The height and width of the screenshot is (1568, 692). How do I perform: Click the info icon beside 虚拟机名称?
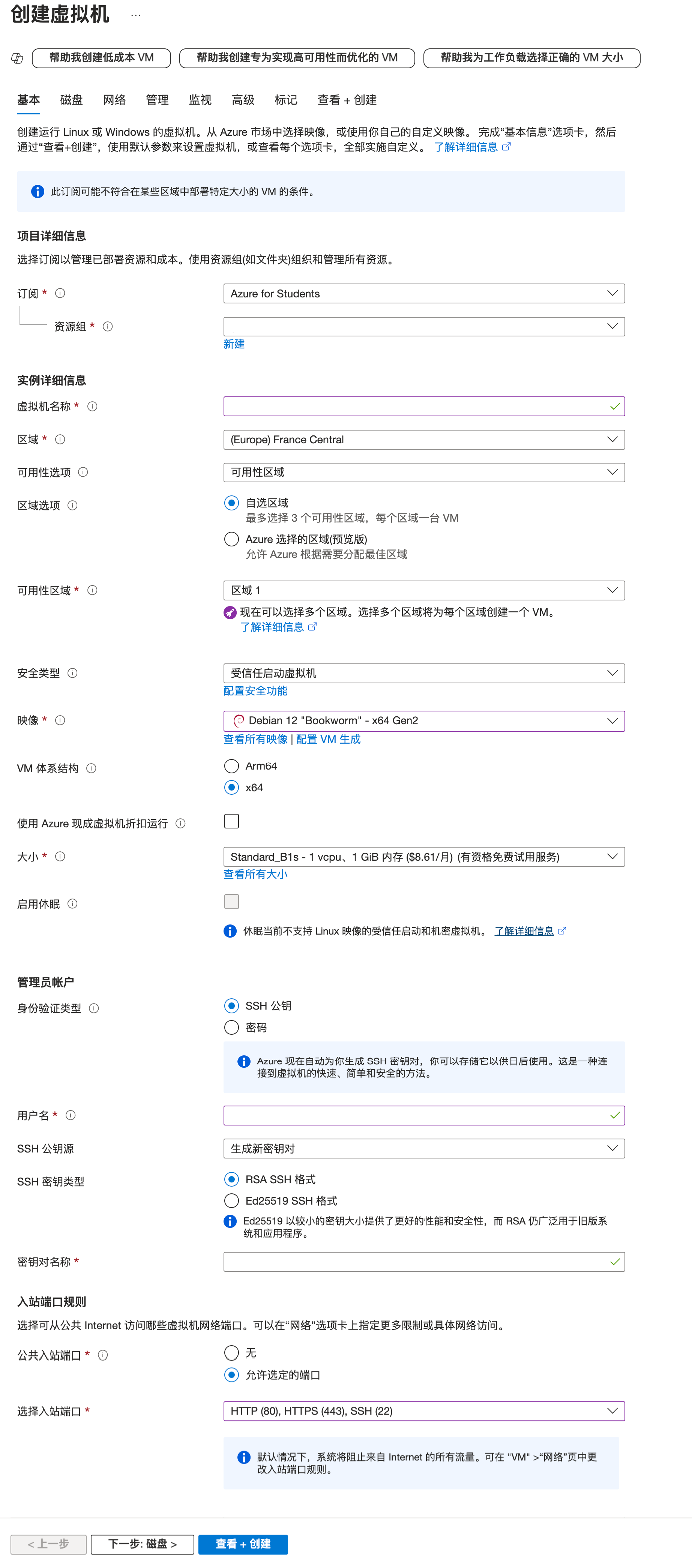click(92, 406)
